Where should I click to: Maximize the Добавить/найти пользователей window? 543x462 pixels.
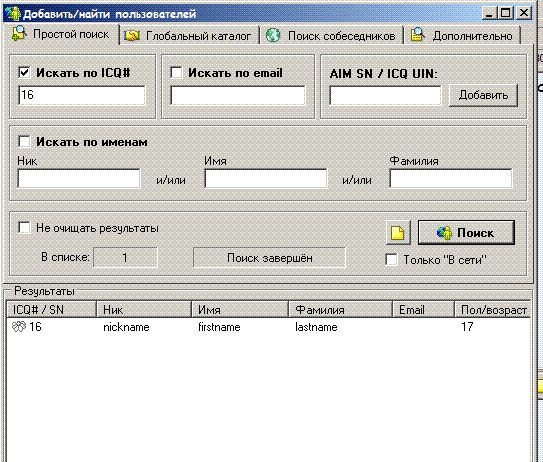(506, 14)
